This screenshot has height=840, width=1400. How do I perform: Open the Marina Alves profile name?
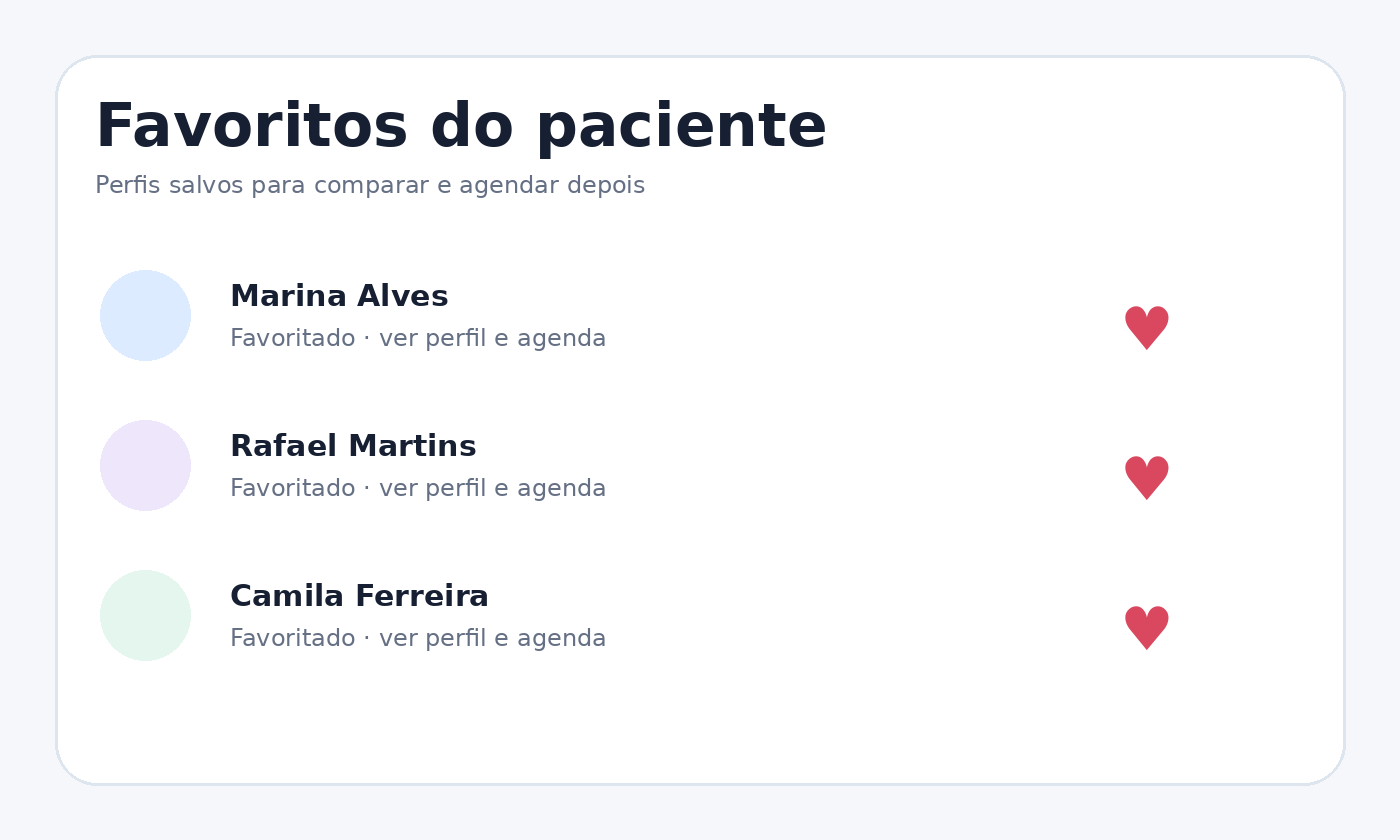(x=339, y=296)
